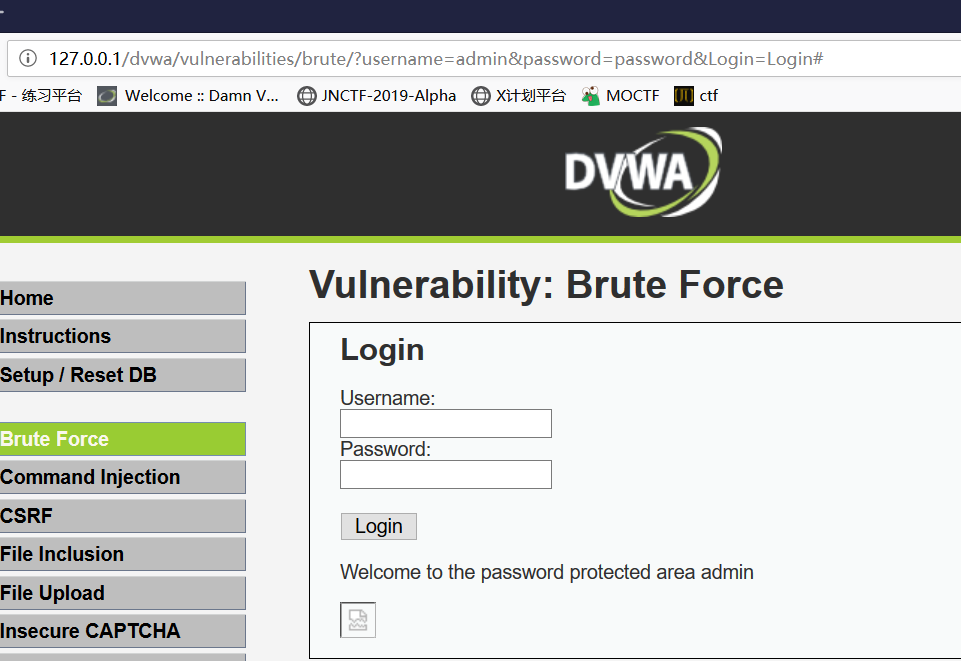This screenshot has width=961, height=661.
Task: Navigate to Command Injection page
Action: pos(122,477)
